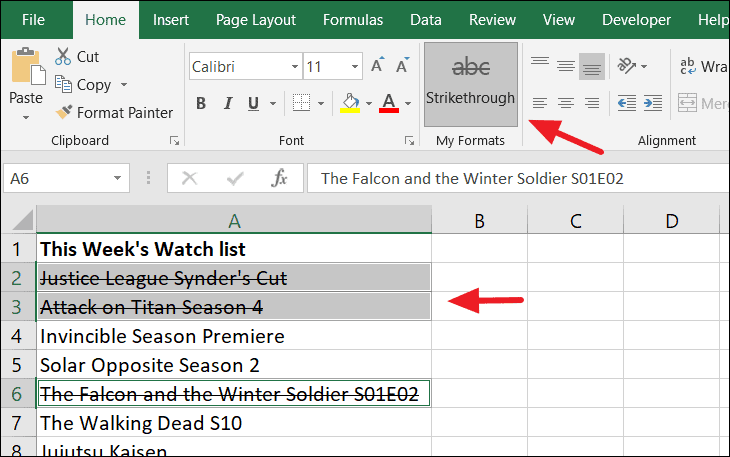Screen dimensions: 730x457
Task: Click Cancel X in formula bar
Action: coord(189,178)
